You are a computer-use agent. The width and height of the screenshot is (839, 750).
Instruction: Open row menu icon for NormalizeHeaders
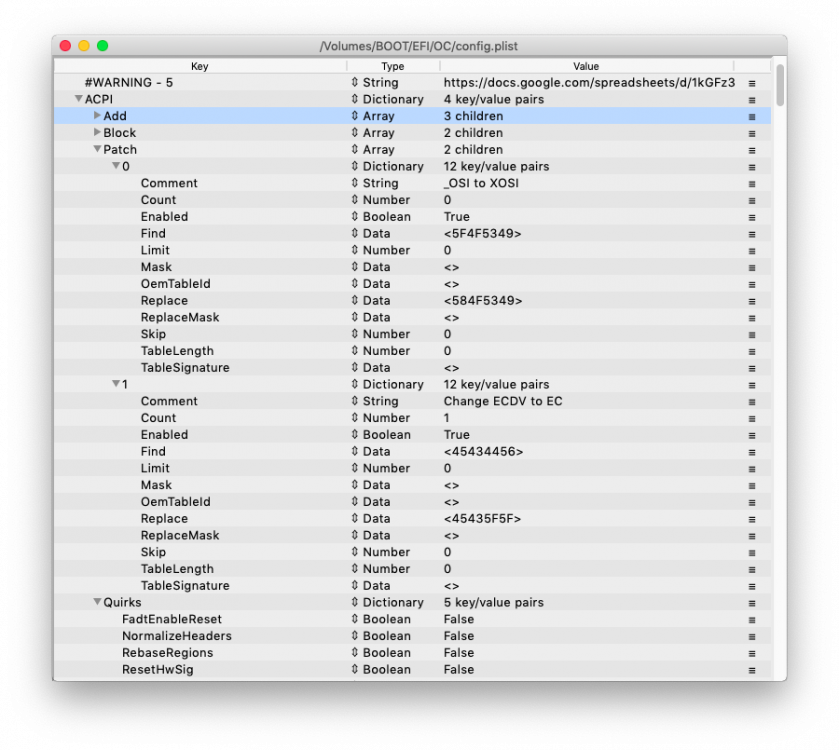tap(752, 637)
